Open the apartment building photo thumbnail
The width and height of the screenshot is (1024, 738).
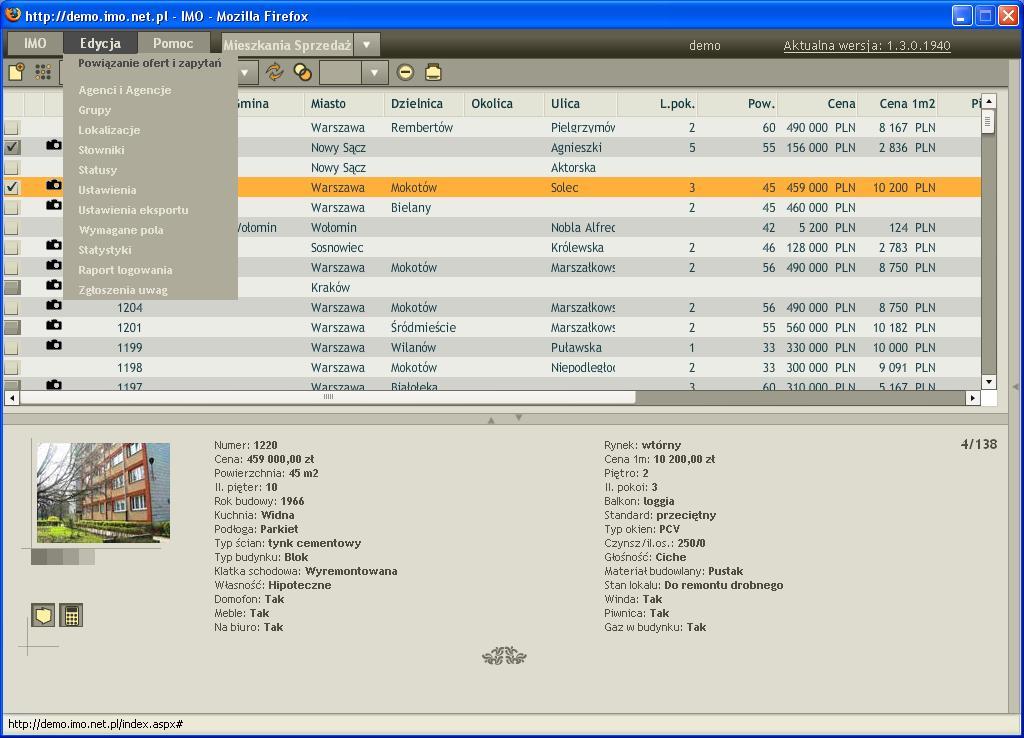click(x=103, y=492)
